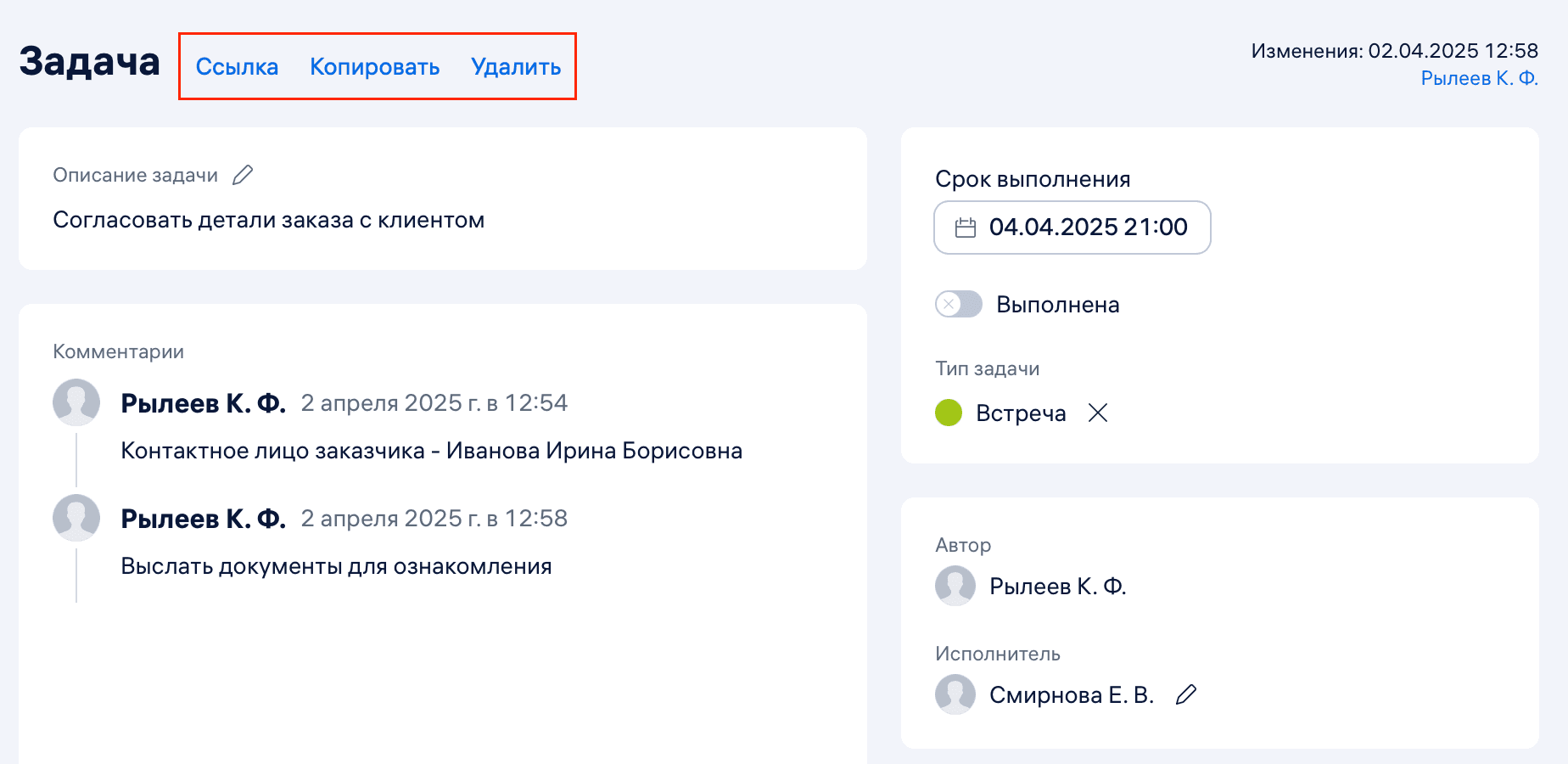Open the due date picker 04.04.2025 21:00

tap(1089, 228)
